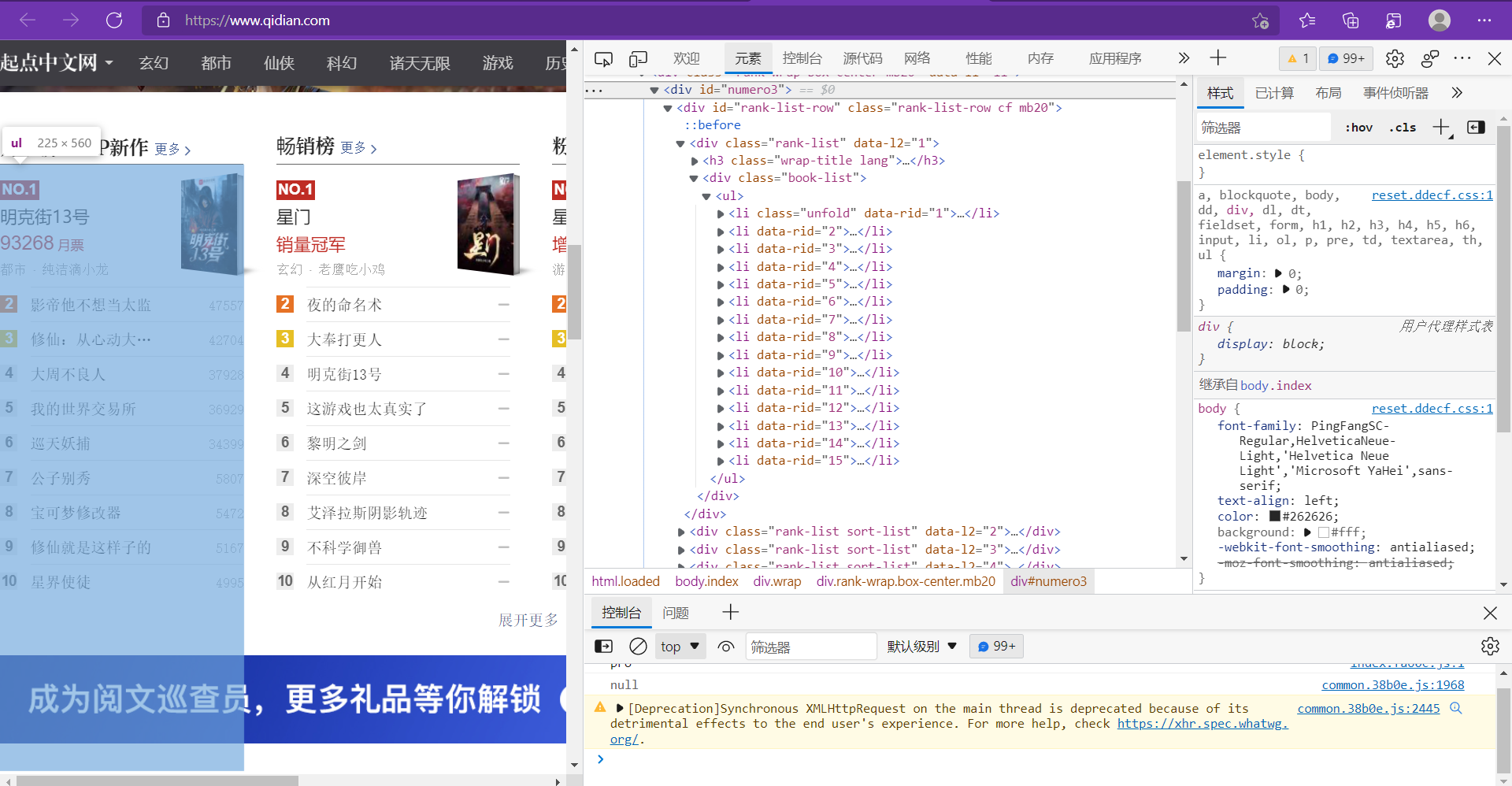Add a new DevTools tool with plus
Image resolution: width=1512 pixels, height=786 pixels.
tap(1218, 57)
